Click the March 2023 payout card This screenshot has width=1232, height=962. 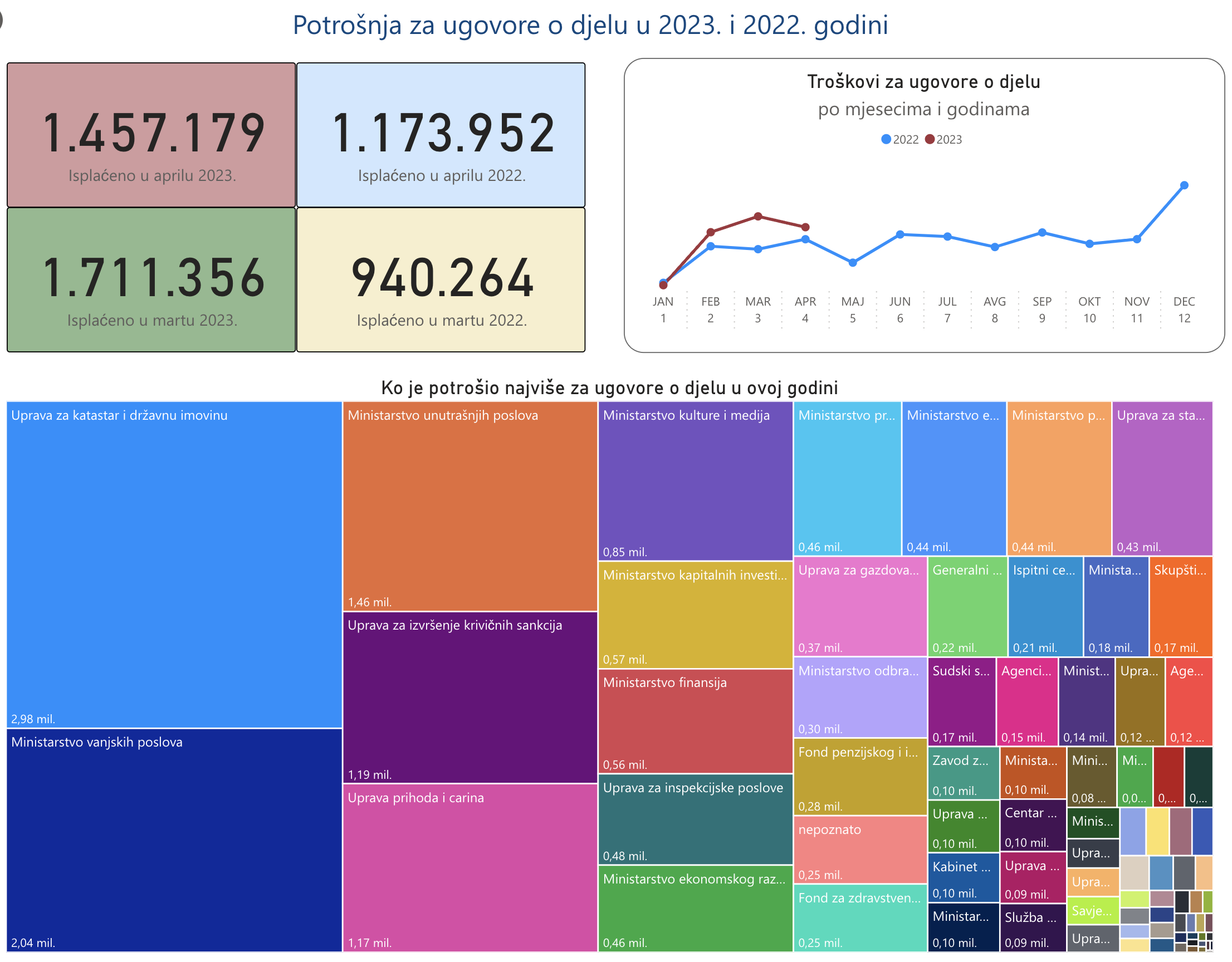pos(151,280)
